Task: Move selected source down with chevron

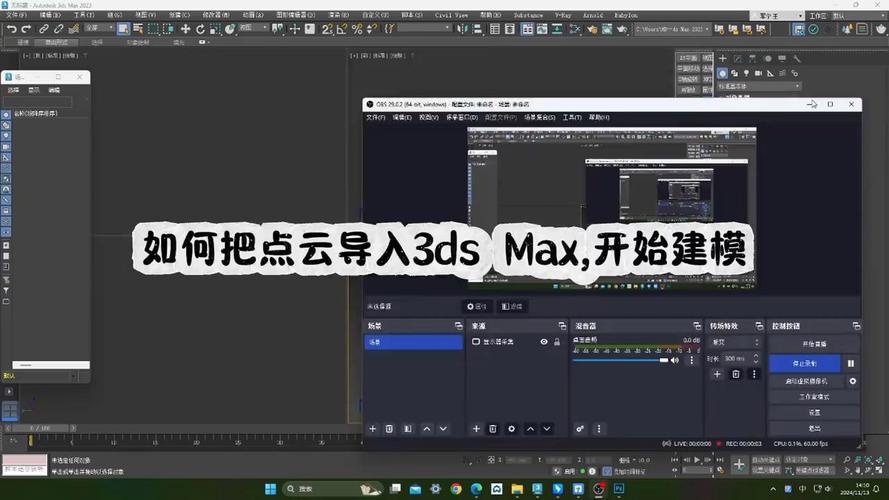Action: tap(547, 429)
